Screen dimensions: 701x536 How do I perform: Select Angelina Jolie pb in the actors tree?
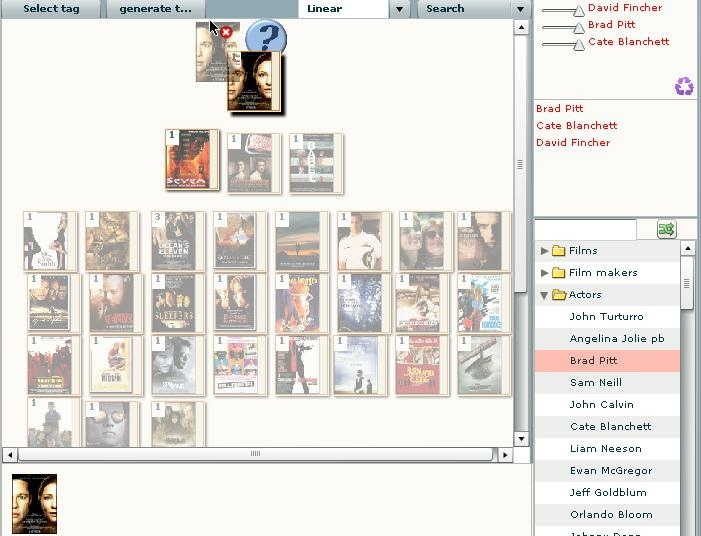click(608, 339)
